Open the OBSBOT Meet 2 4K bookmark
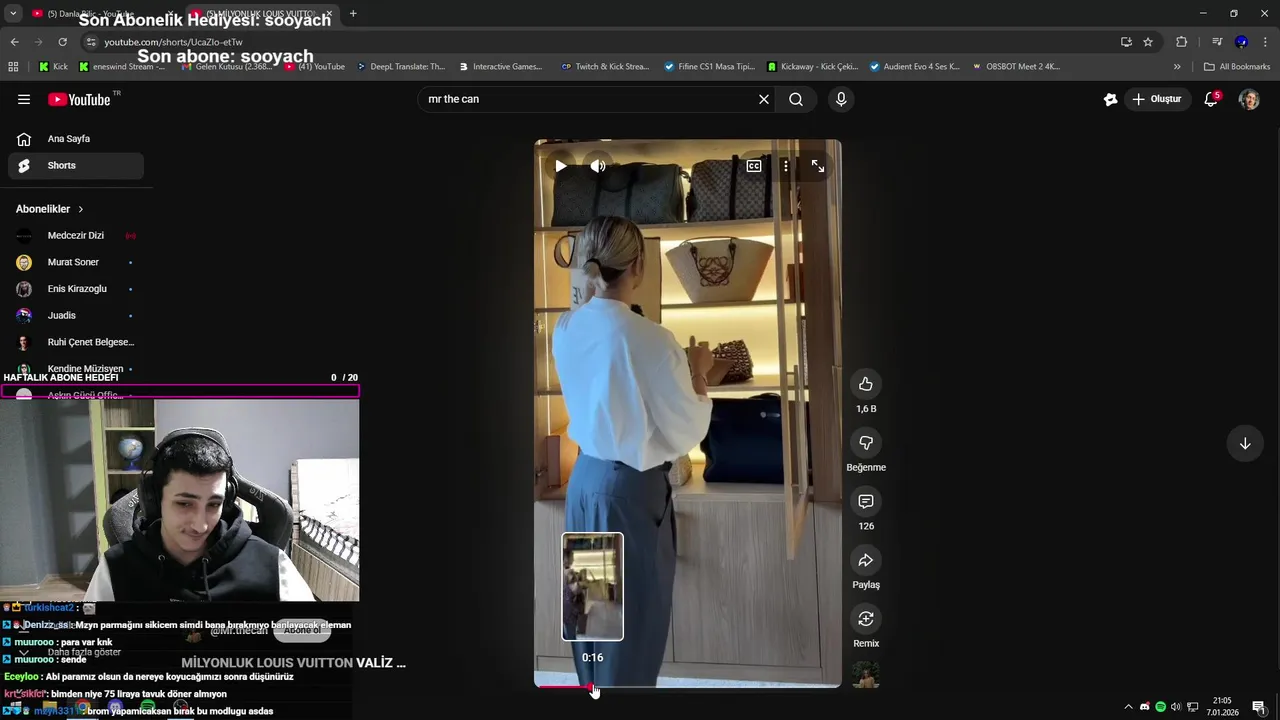Viewport: 1280px width, 720px height. [x=1015, y=66]
